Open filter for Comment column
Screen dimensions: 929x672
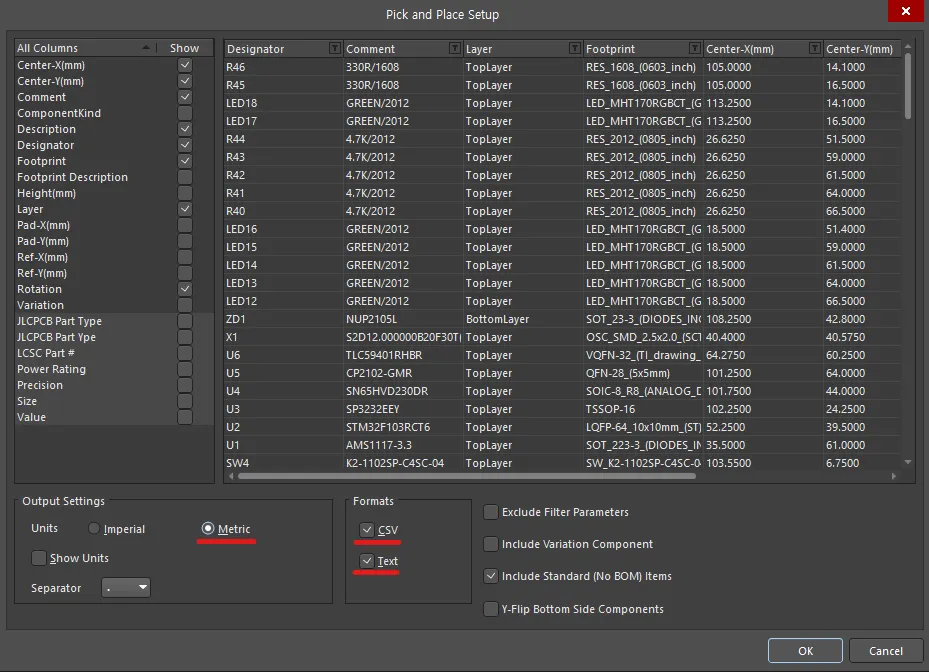[x=454, y=49]
